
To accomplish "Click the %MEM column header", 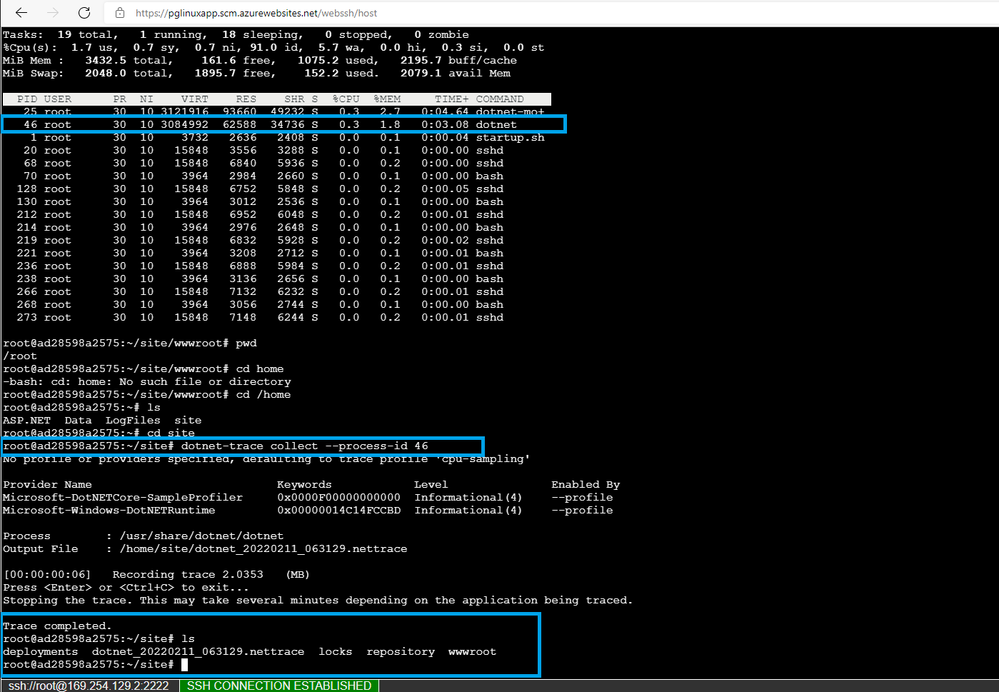I will click(387, 99).
